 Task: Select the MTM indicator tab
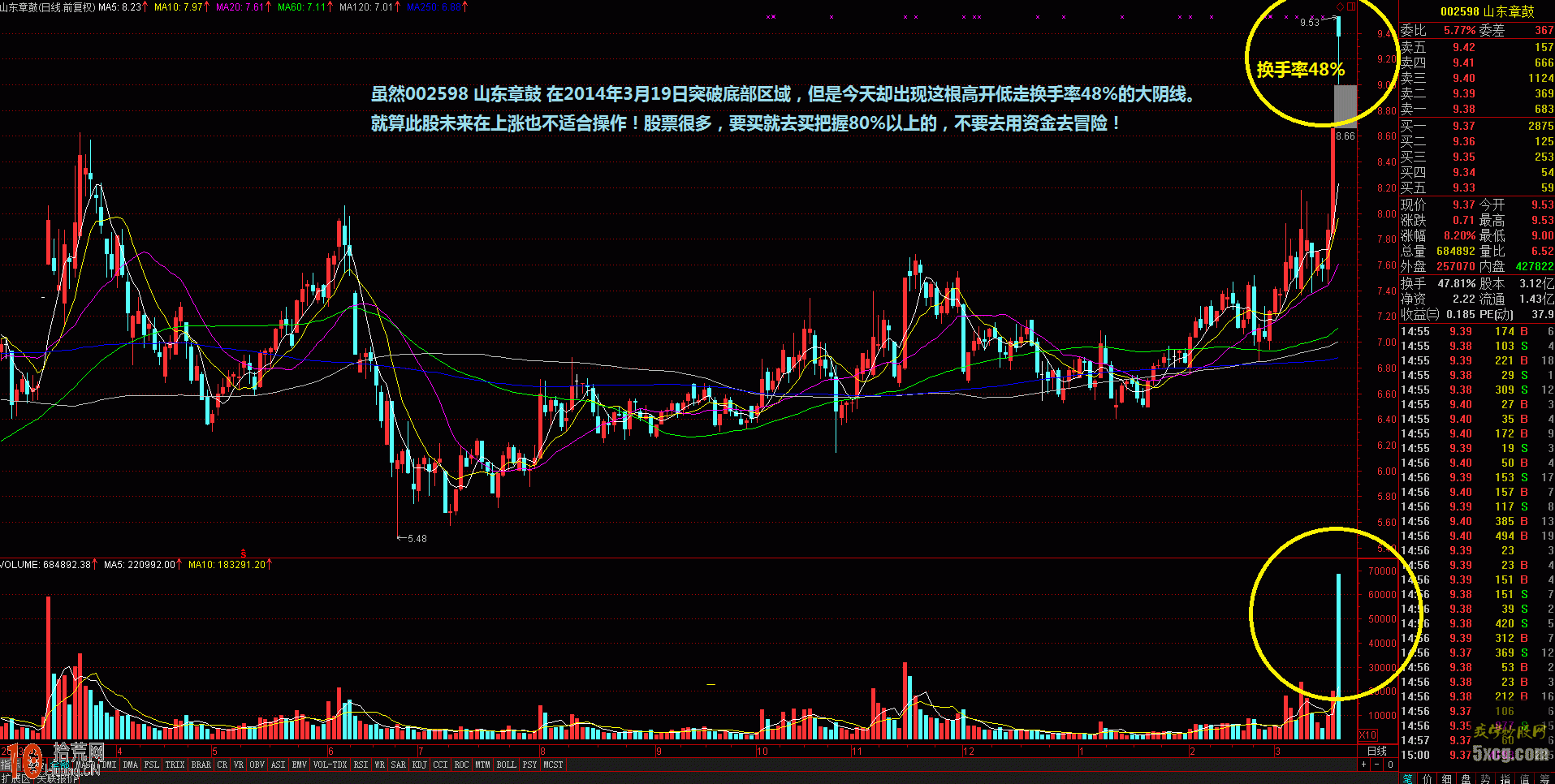coord(483,765)
